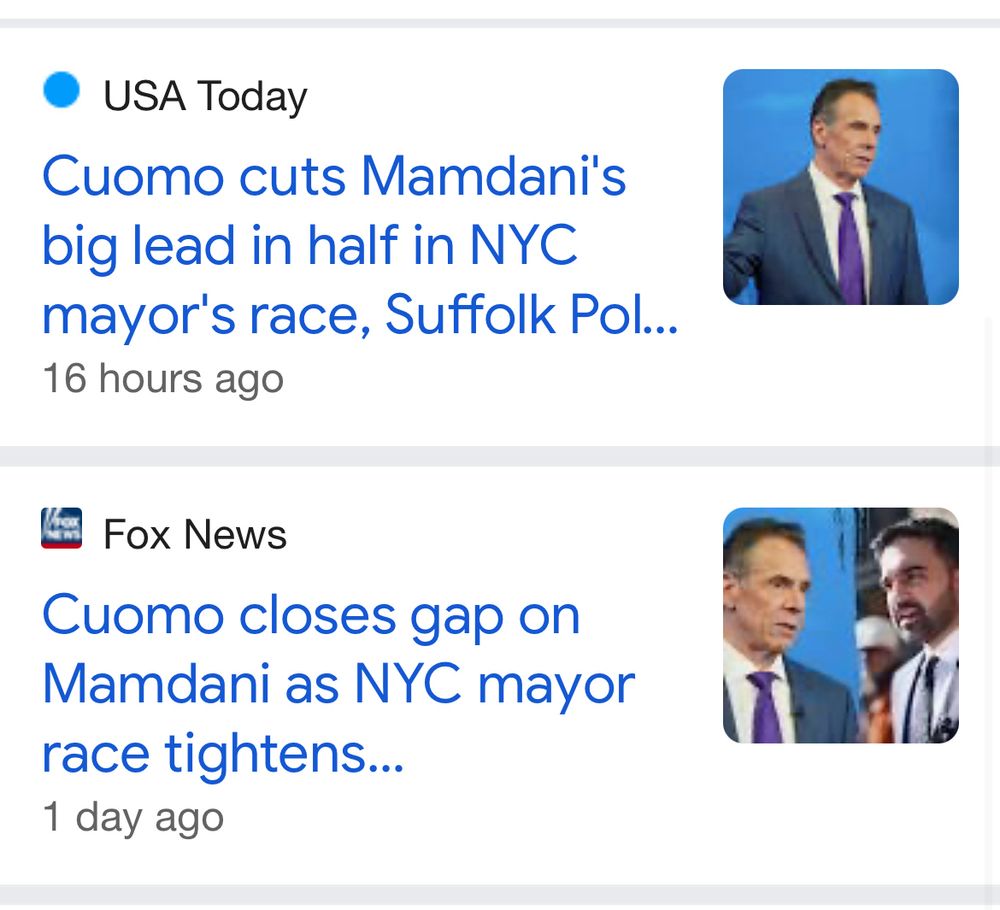
Task: Click the "1 day ago" timestamp
Action: [133, 817]
